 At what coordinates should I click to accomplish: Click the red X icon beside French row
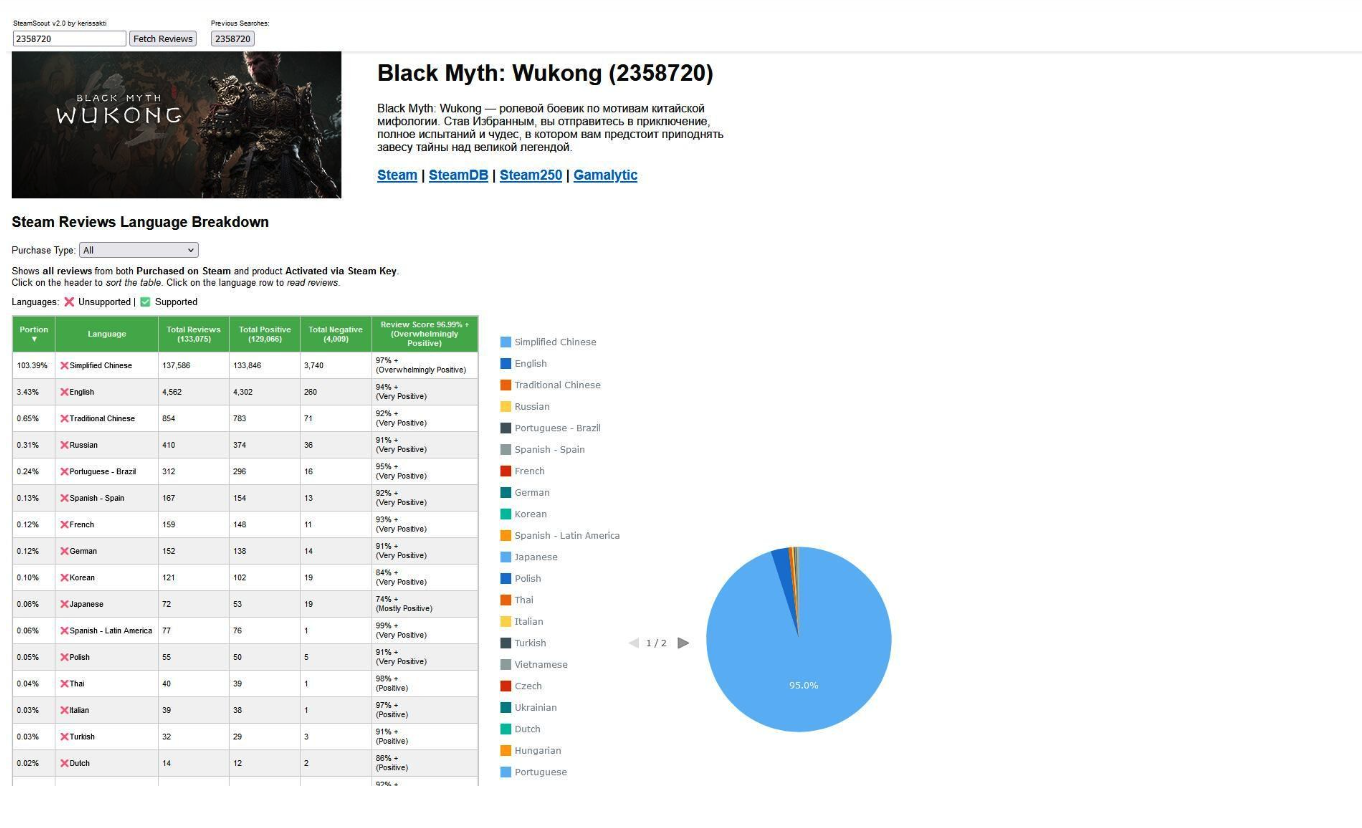pos(64,525)
